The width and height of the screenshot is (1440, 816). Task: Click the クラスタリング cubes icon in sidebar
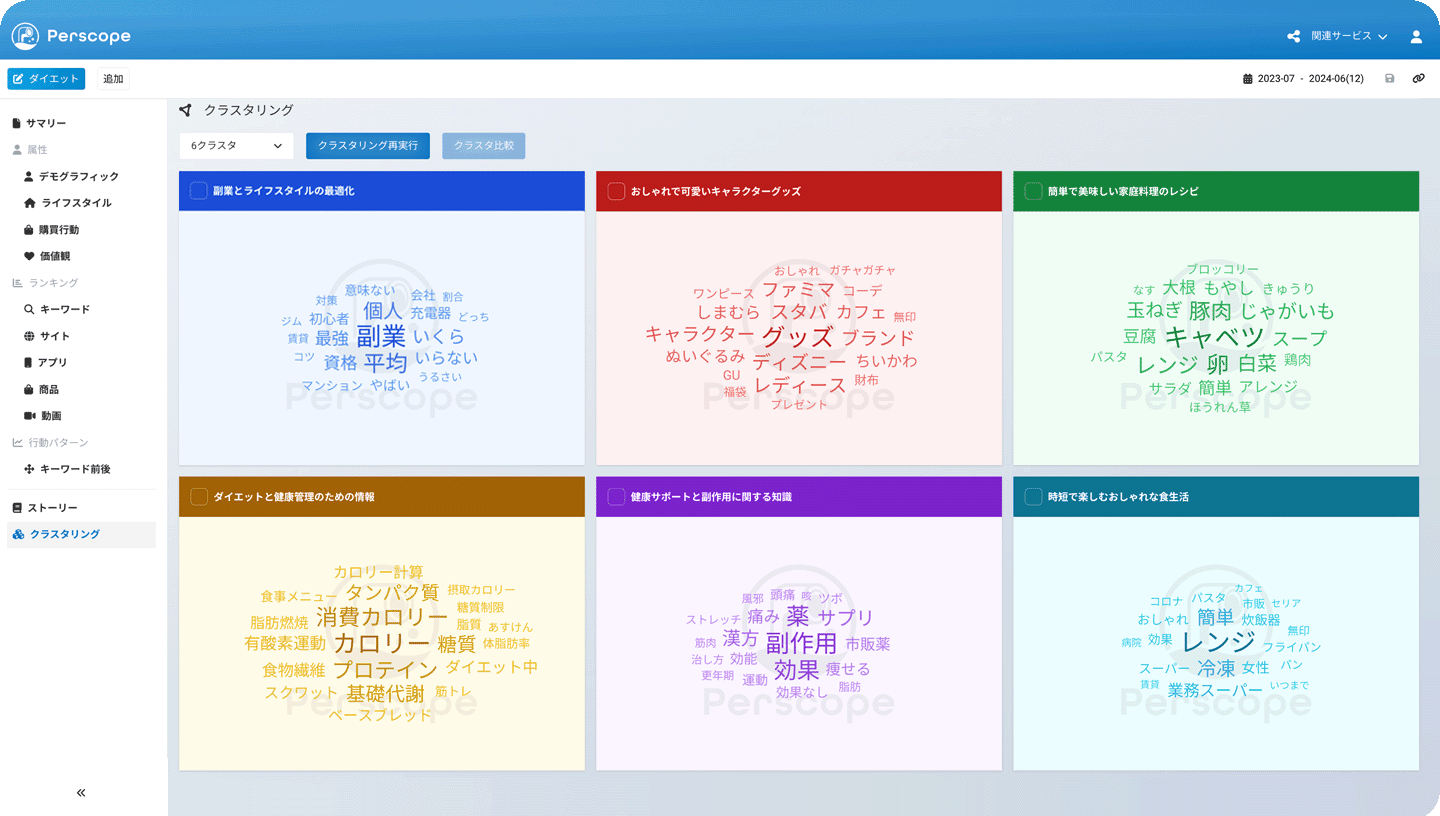[x=18, y=534]
